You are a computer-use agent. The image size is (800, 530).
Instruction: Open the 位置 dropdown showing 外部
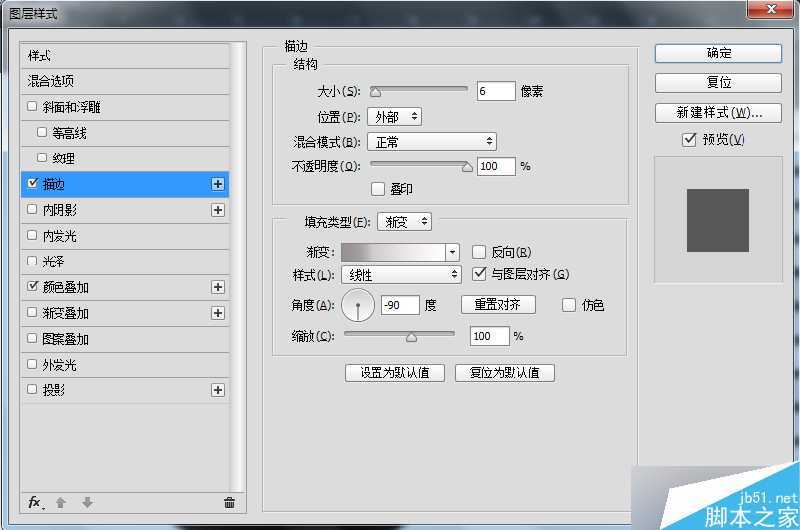click(394, 117)
